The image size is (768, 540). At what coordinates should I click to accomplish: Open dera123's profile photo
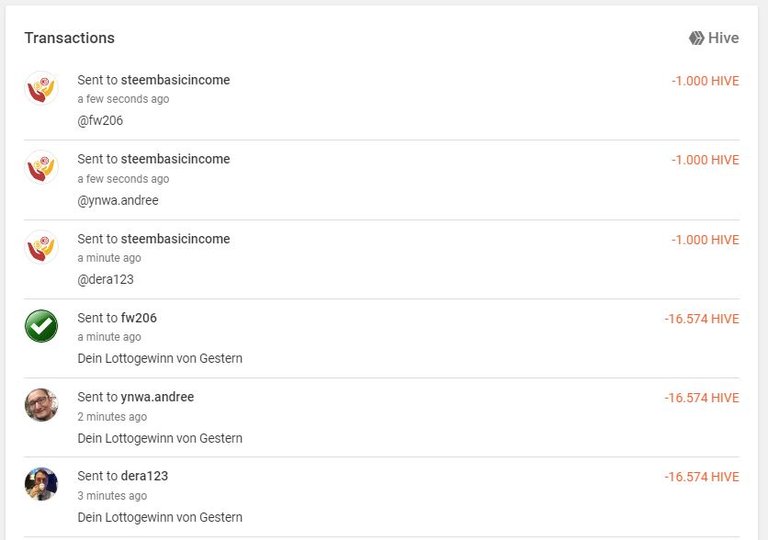click(42, 484)
